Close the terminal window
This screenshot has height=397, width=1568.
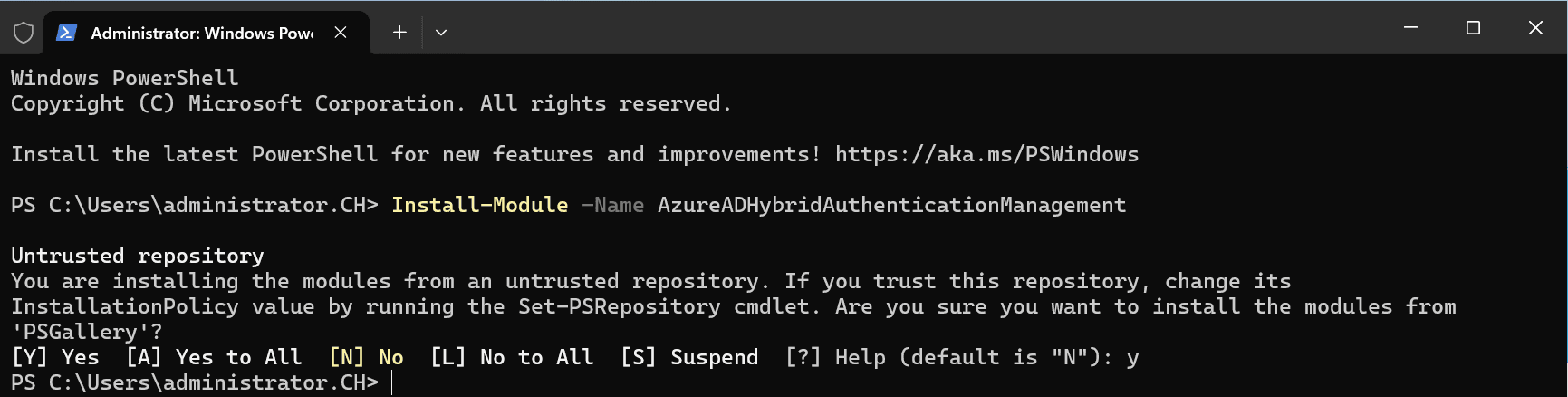tap(1535, 28)
